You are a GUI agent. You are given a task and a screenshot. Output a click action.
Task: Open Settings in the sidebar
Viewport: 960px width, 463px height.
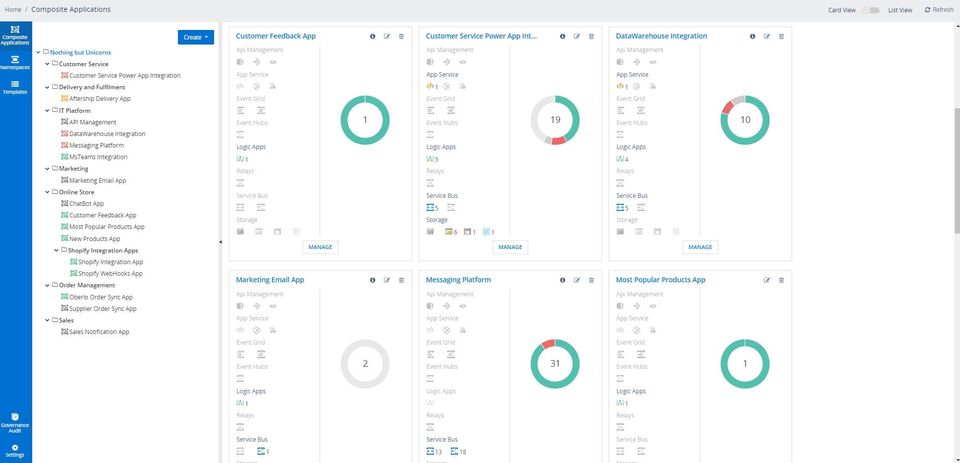[15, 451]
